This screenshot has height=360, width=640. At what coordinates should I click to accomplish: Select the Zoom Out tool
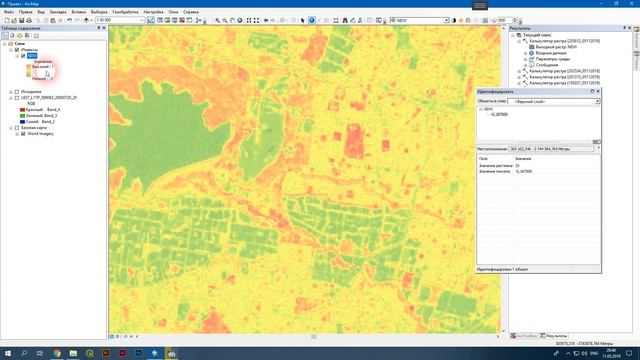click(225, 20)
